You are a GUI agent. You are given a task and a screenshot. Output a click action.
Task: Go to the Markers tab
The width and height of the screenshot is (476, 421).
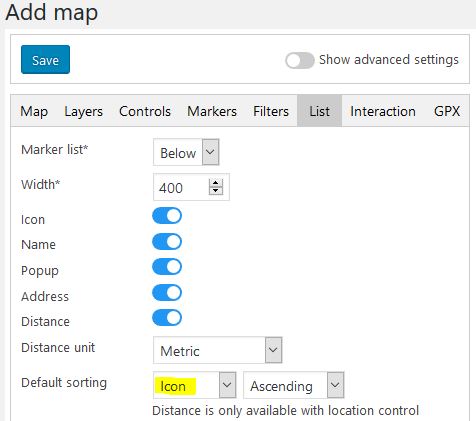coord(212,111)
